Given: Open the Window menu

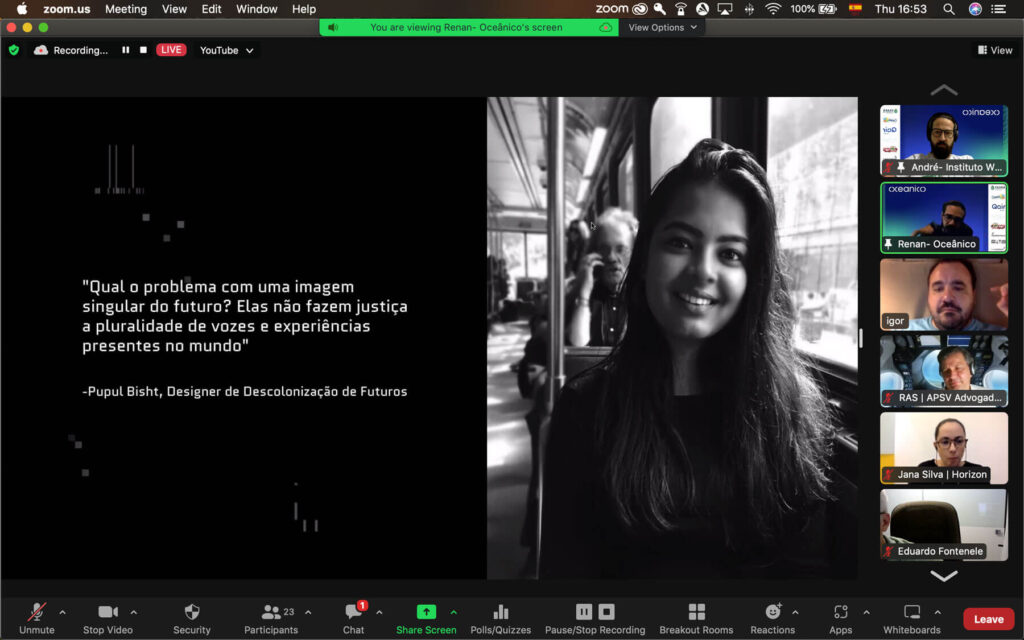Looking at the screenshot, I should point(256,9).
